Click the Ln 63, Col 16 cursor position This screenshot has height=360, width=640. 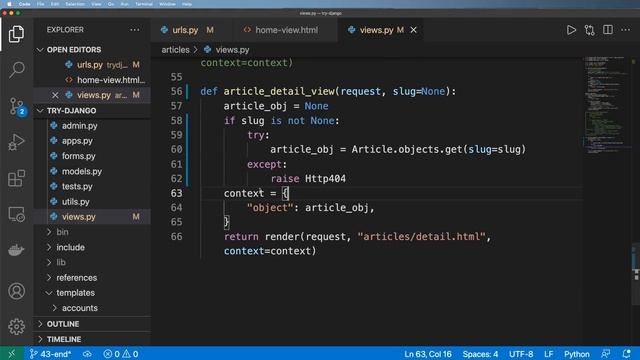point(428,354)
